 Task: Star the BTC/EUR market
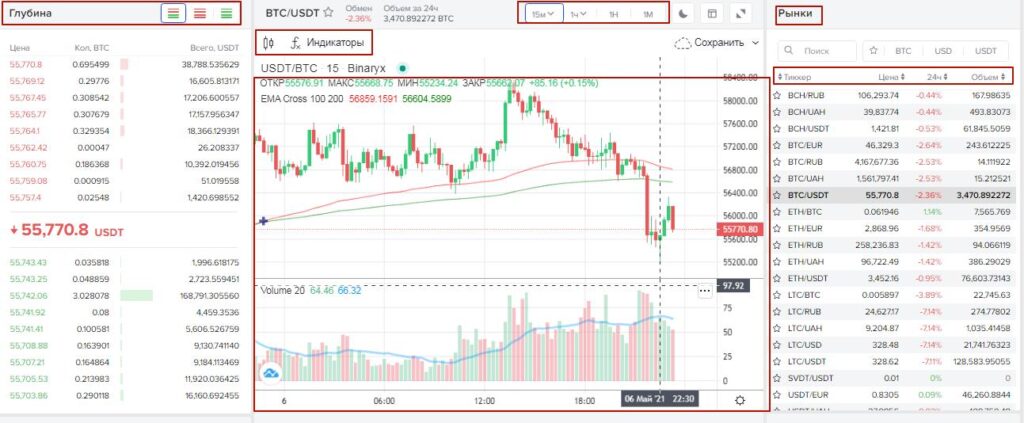[x=777, y=145]
